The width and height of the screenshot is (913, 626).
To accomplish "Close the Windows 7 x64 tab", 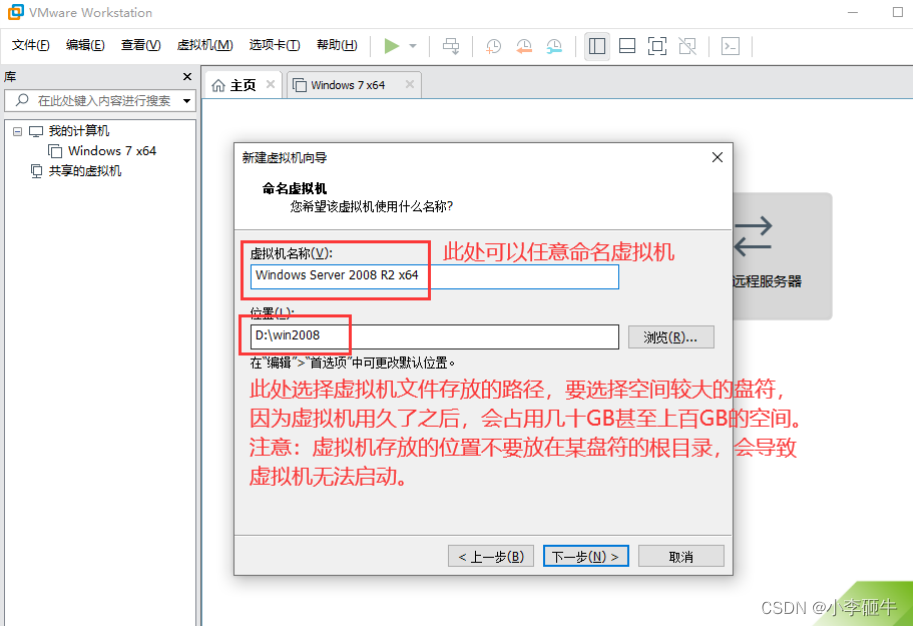I will click(410, 84).
